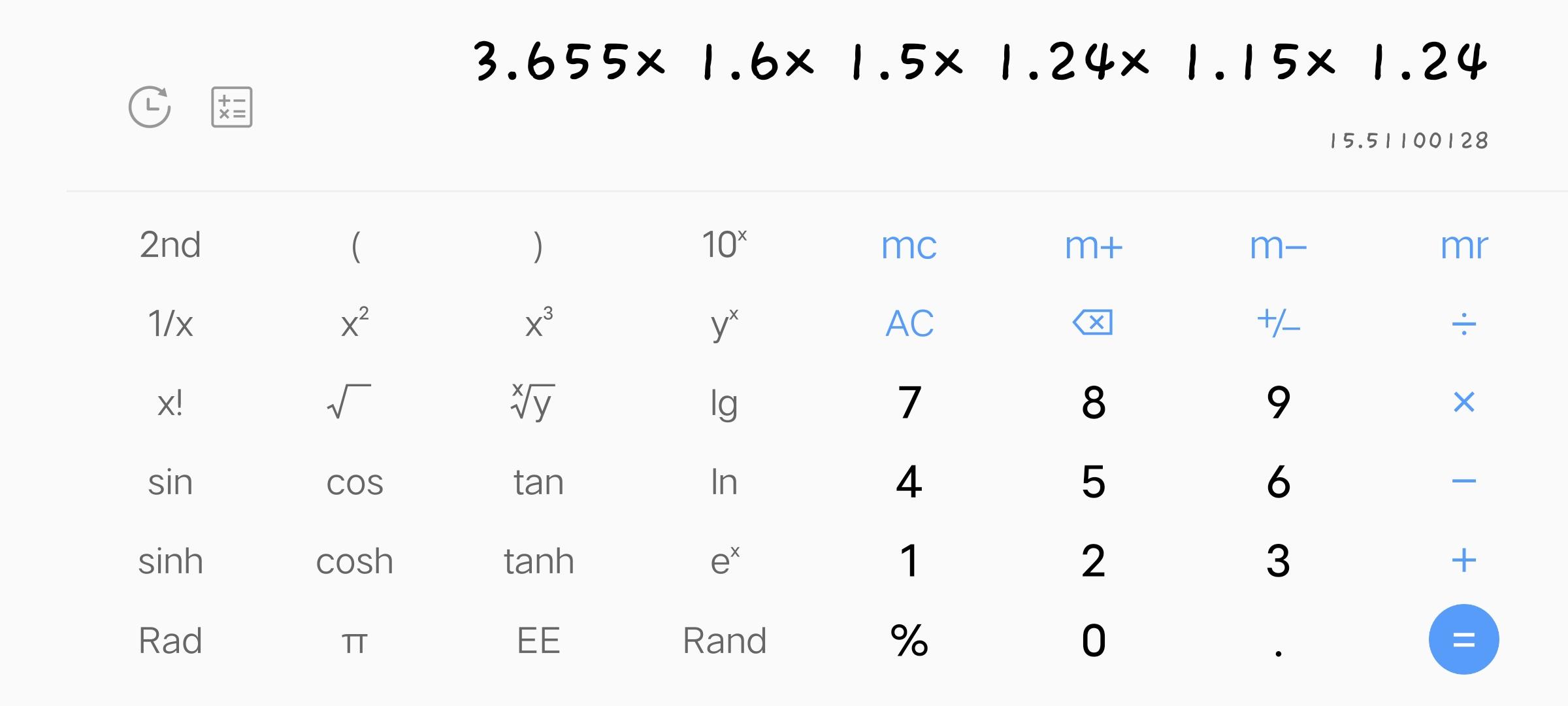Tap the mr memory recall key
Image resolution: width=1568 pixels, height=706 pixels.
(x=1464, y=246)
